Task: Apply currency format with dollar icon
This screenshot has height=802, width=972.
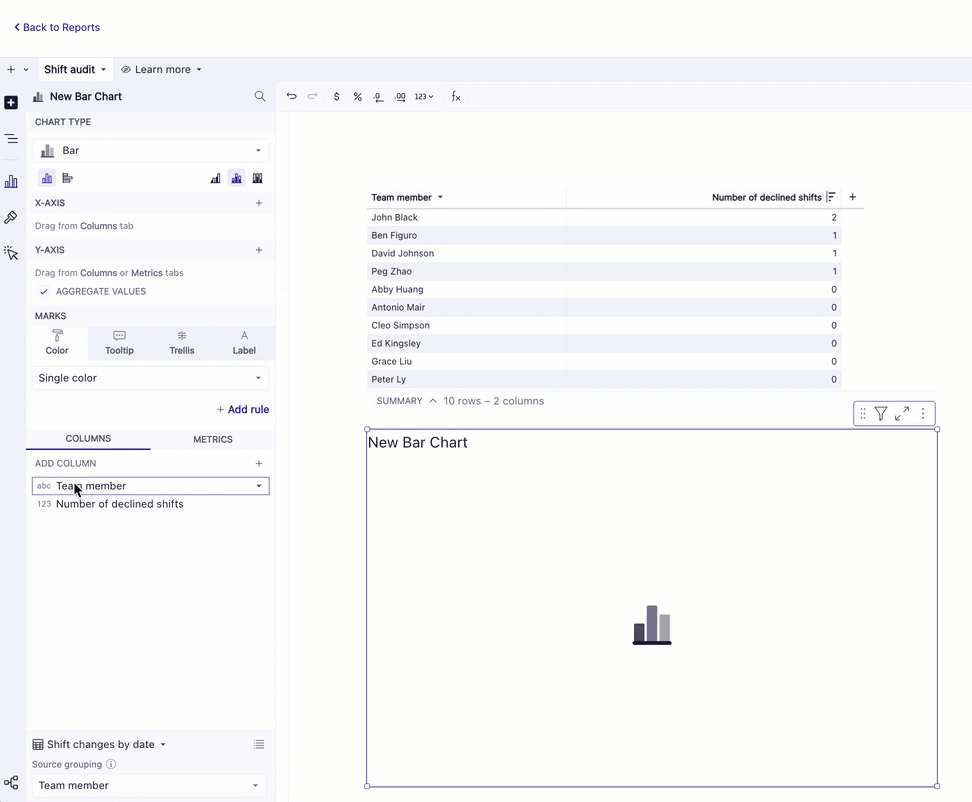Action: (337, 97)
